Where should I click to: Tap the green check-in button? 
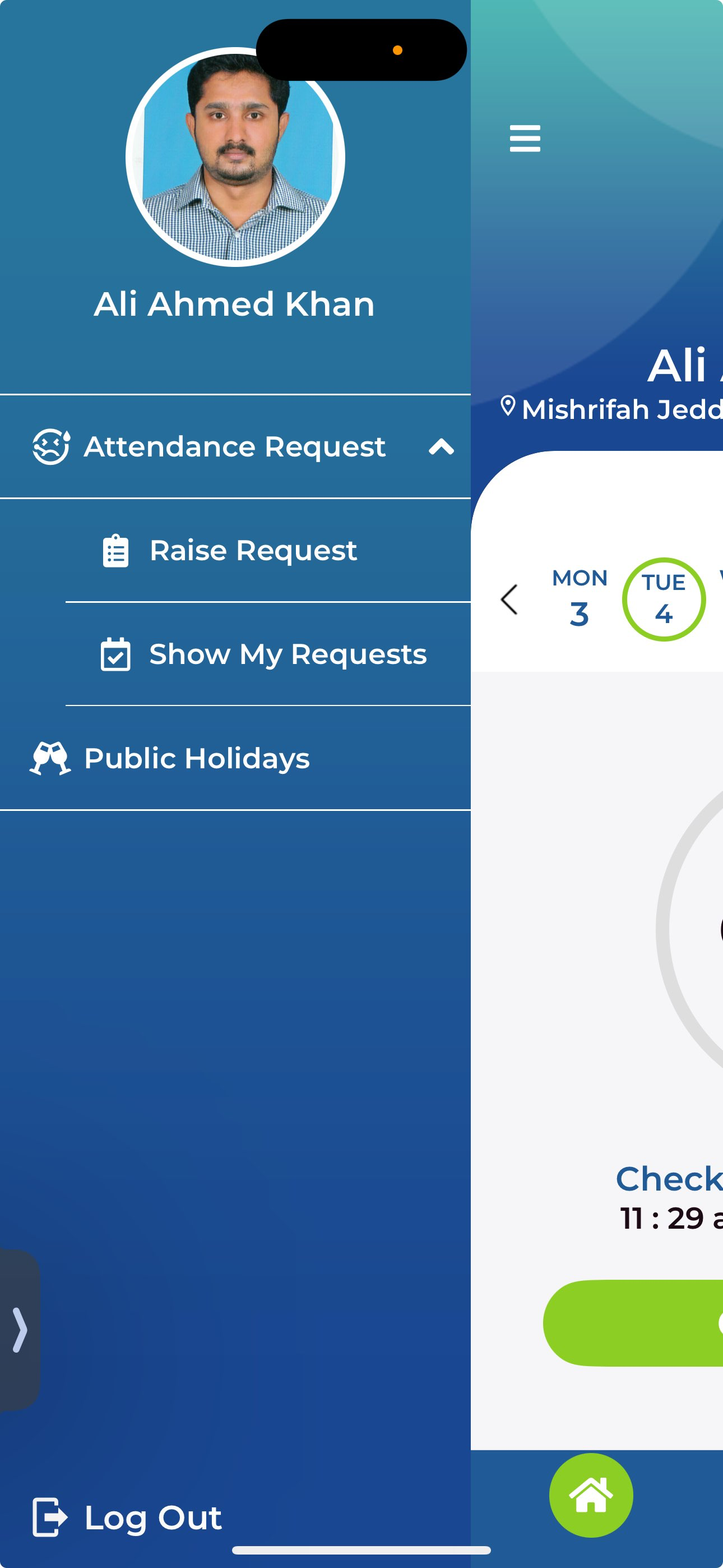point(633,1323)
